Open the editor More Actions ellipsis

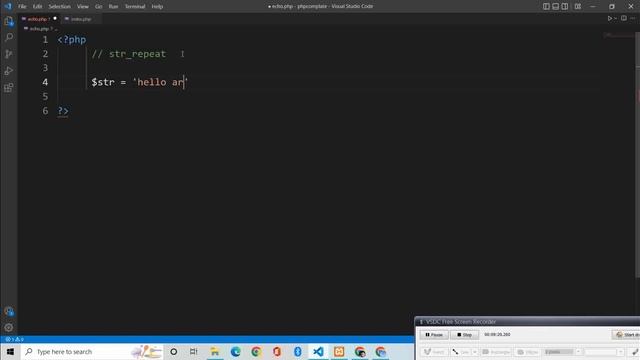tap(633, 18)
